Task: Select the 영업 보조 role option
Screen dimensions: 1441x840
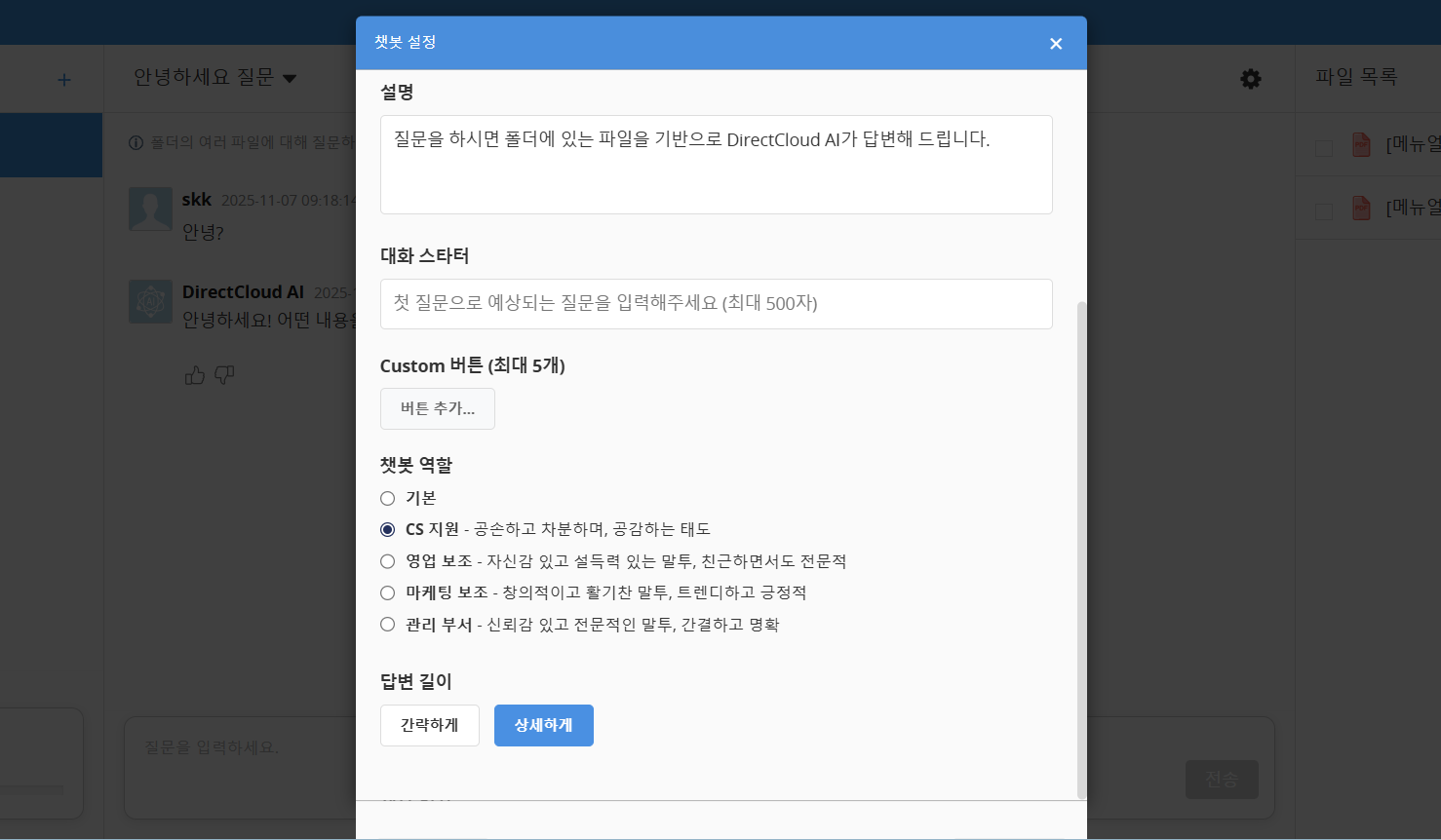Action: coord(388,561)
